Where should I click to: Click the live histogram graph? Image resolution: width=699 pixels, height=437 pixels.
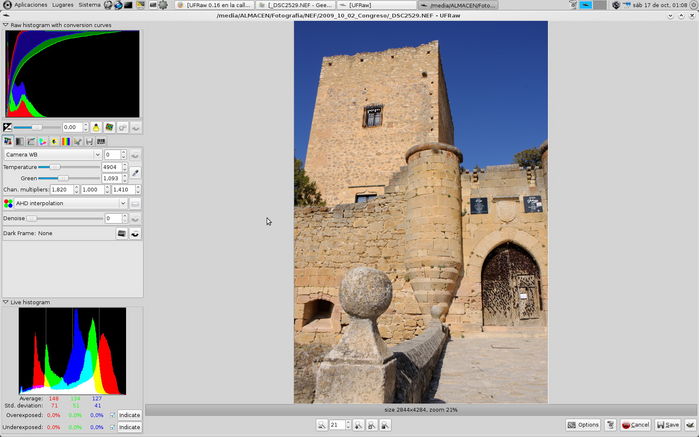72,351
